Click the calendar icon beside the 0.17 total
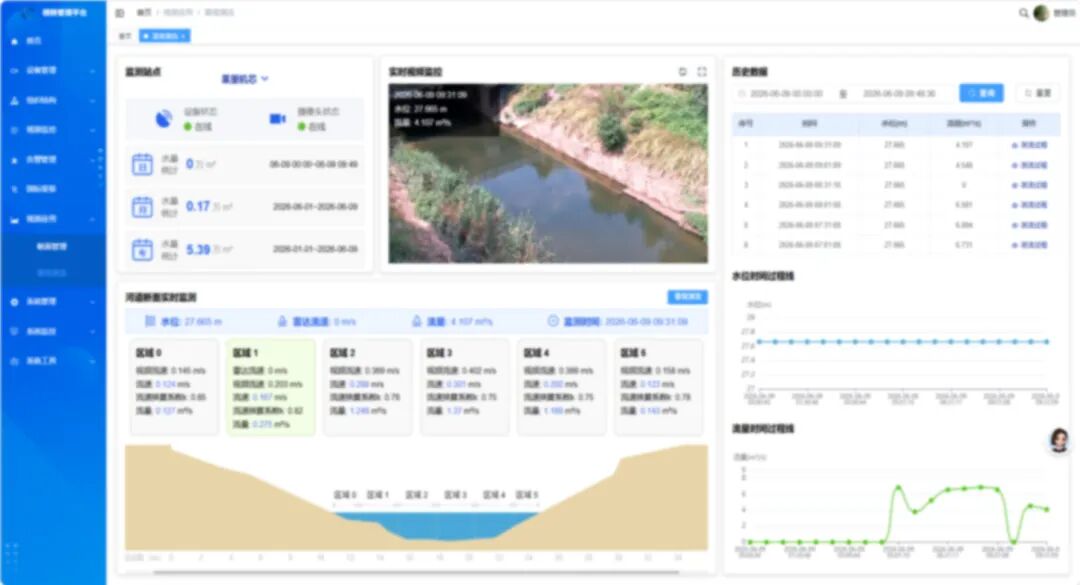1080x585 pixels. [142, 207]
